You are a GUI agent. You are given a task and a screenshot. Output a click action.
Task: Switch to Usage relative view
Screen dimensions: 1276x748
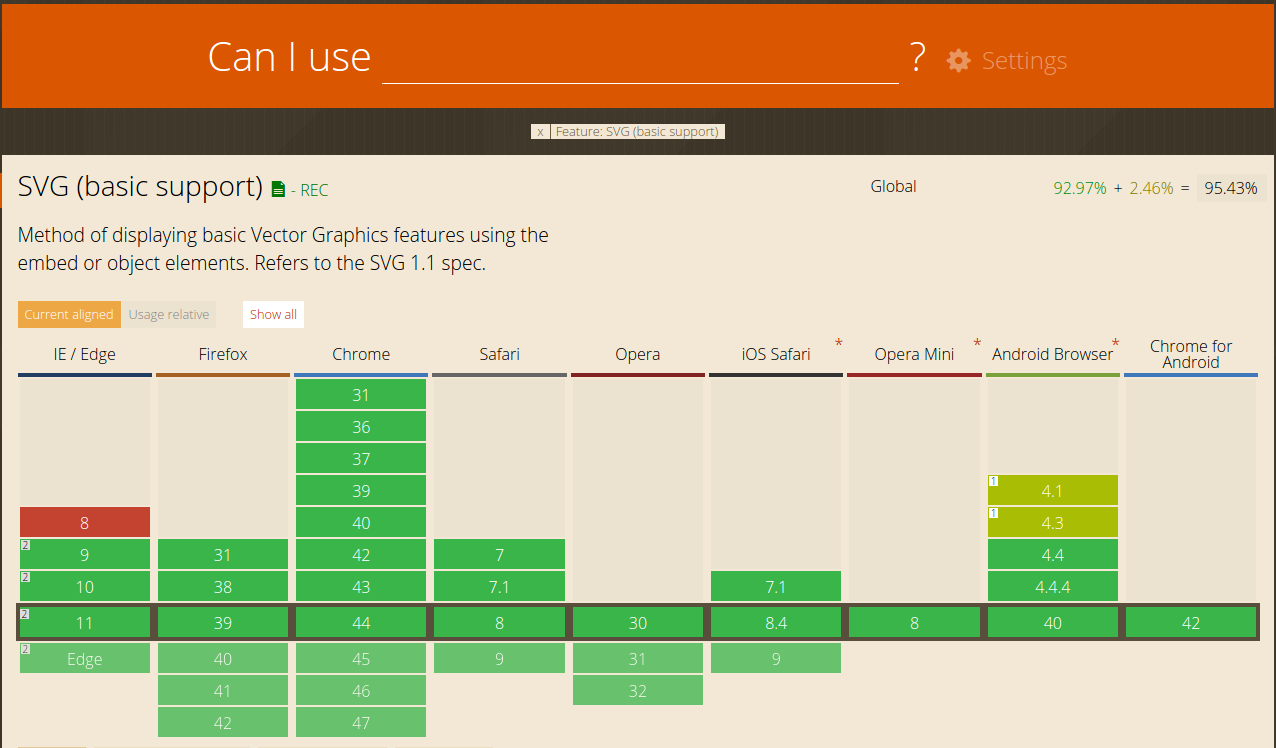(169, 314)
